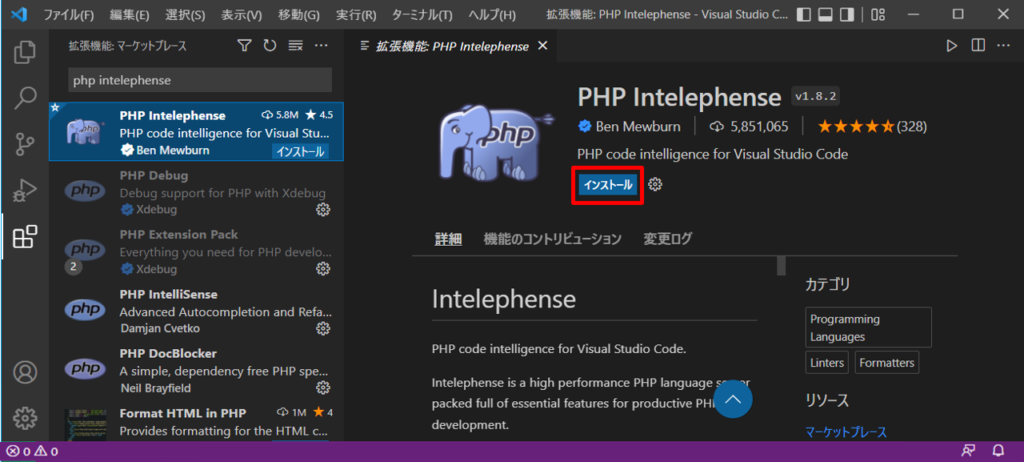The width and height of the screenshot is (1024, 462).
Task: Open the 編集(E) menu
Action: coord(129,14)
